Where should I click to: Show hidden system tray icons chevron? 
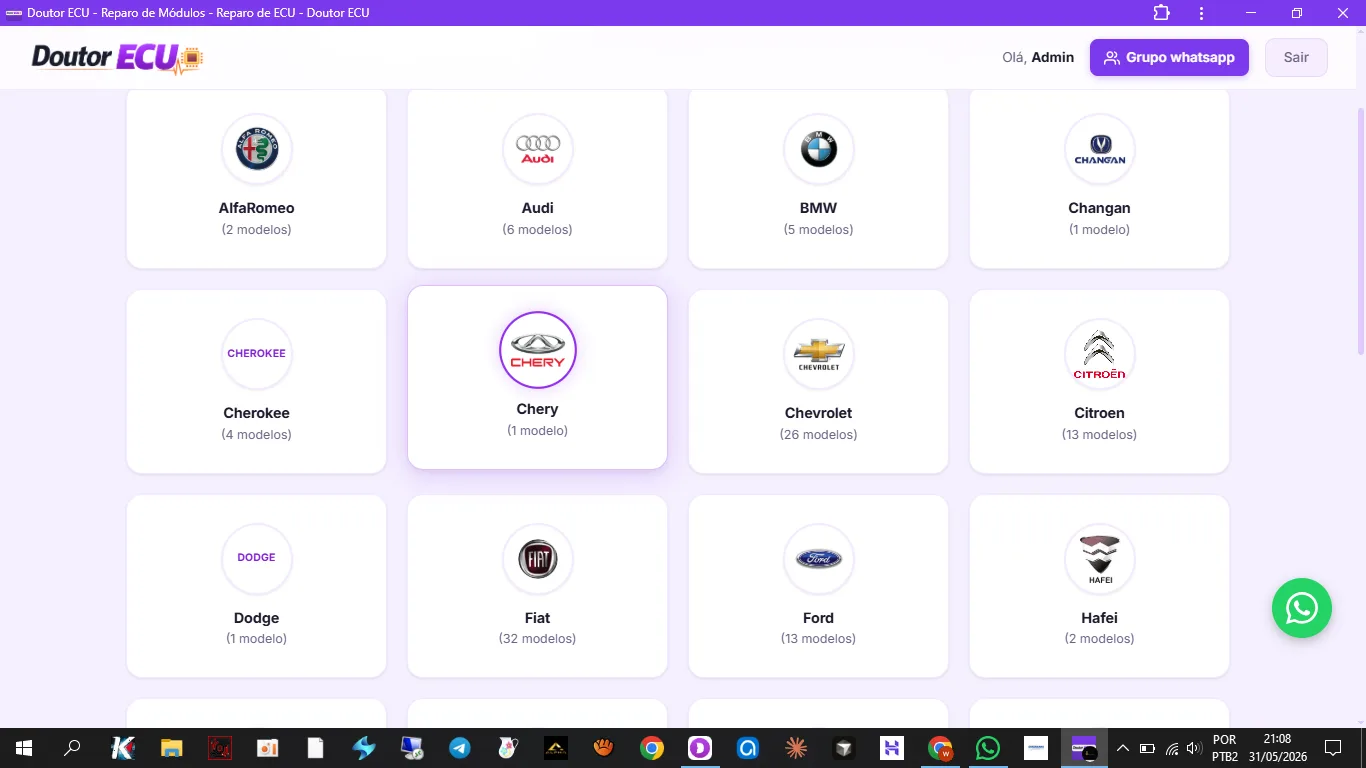tap(1123, 748)
